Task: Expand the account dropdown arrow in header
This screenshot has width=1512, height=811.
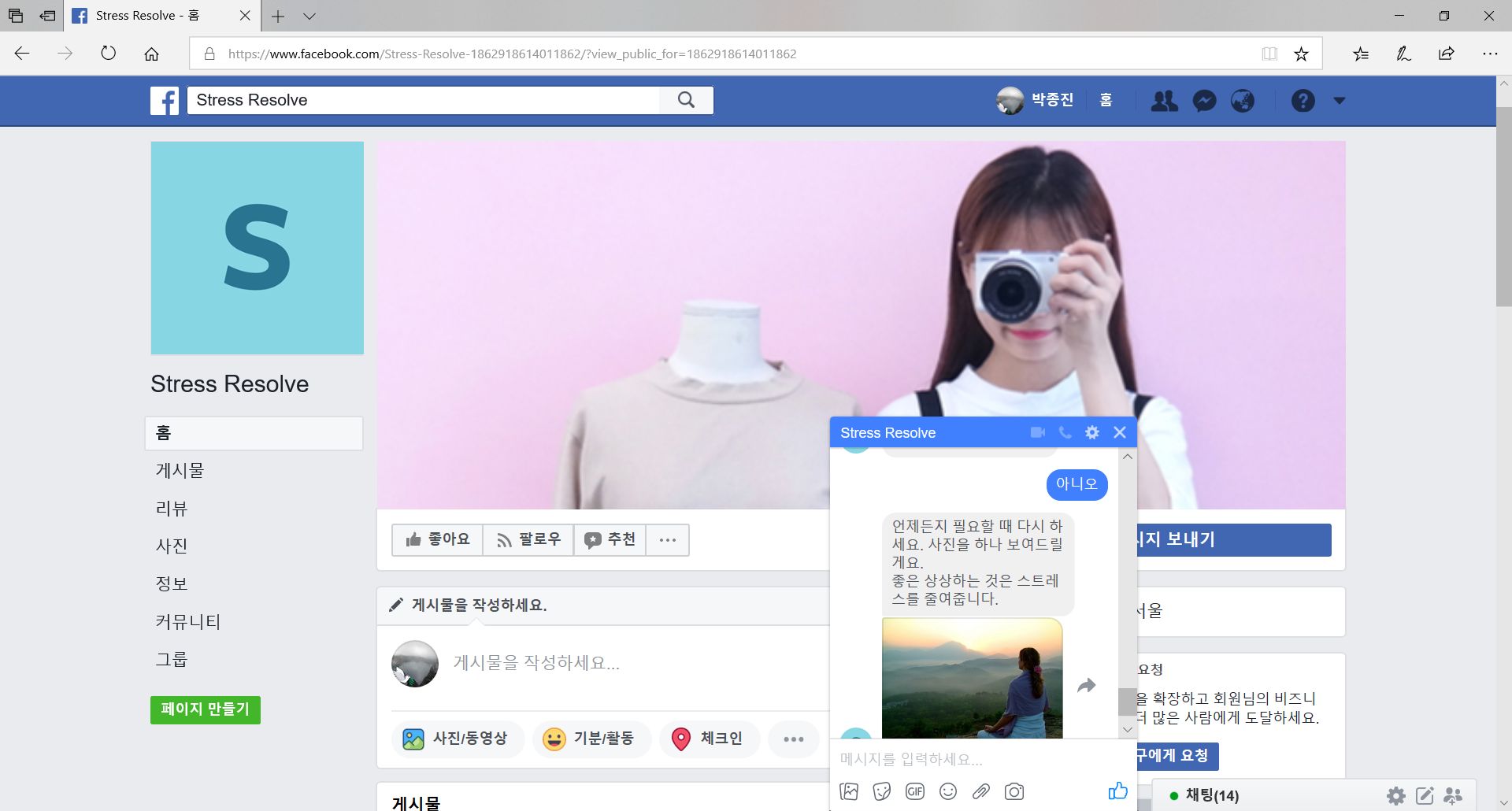Action: (1340, 101)
